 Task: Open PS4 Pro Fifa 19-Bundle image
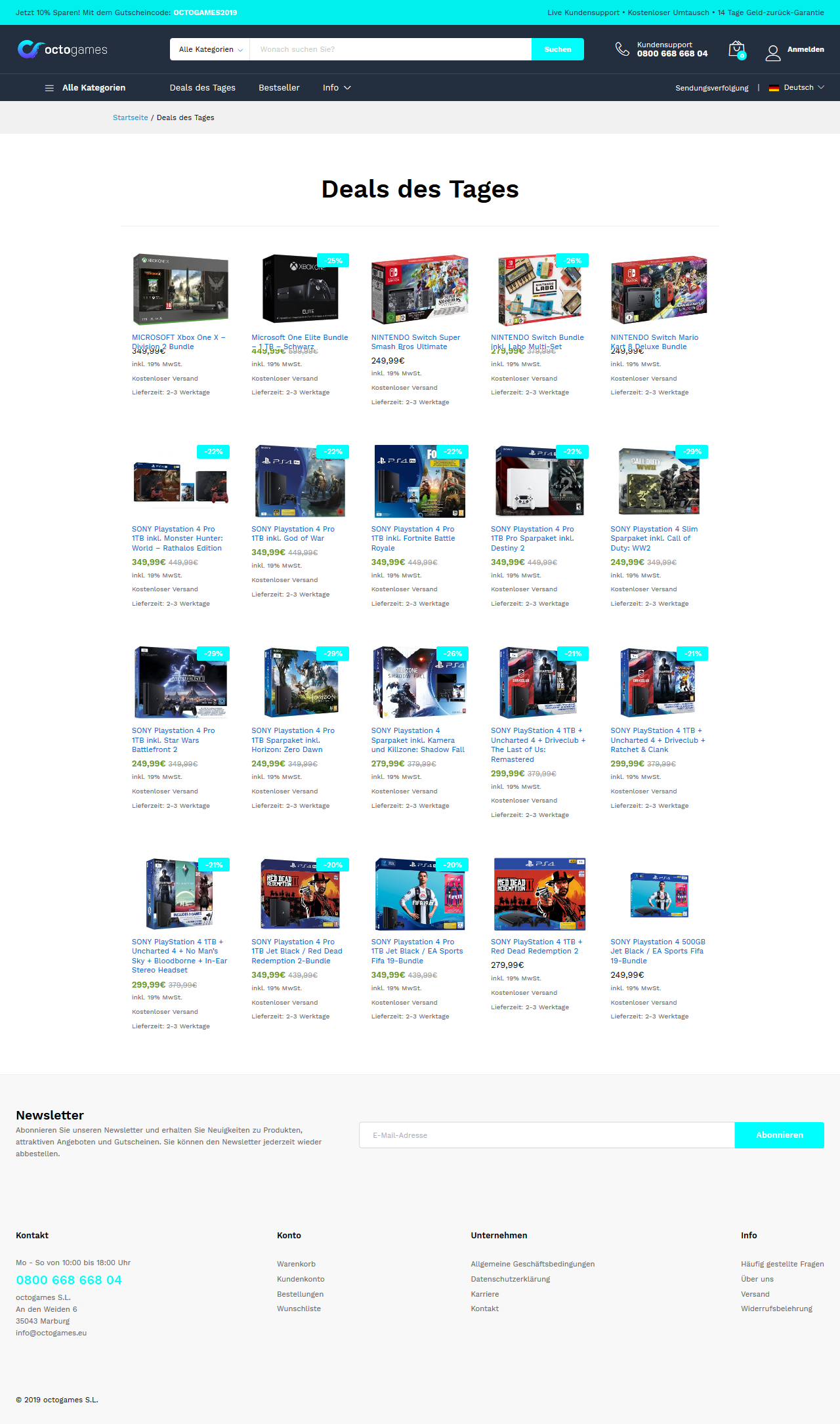419,894
